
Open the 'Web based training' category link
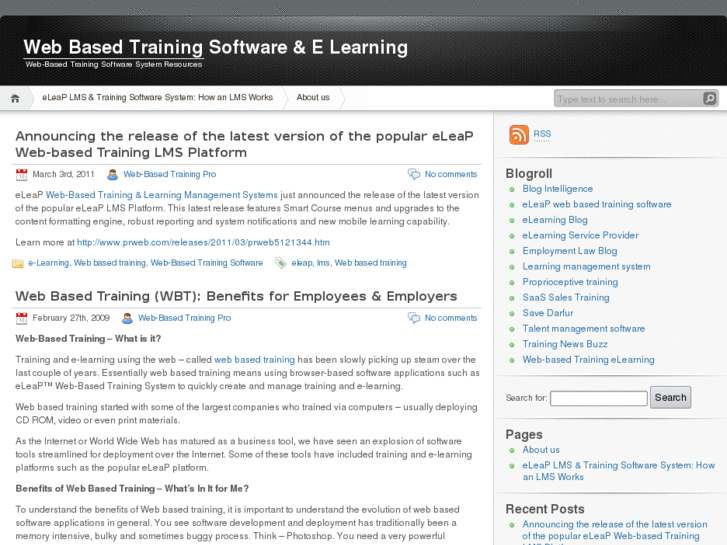pyautogui.click(x=110, y=263)
